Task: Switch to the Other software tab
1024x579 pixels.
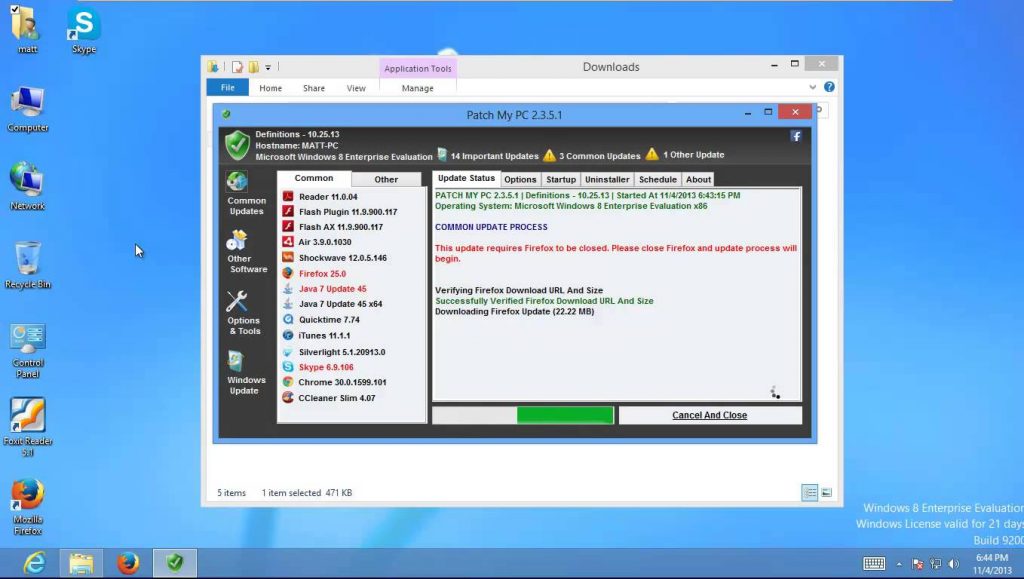Action: tap(386, 180)
